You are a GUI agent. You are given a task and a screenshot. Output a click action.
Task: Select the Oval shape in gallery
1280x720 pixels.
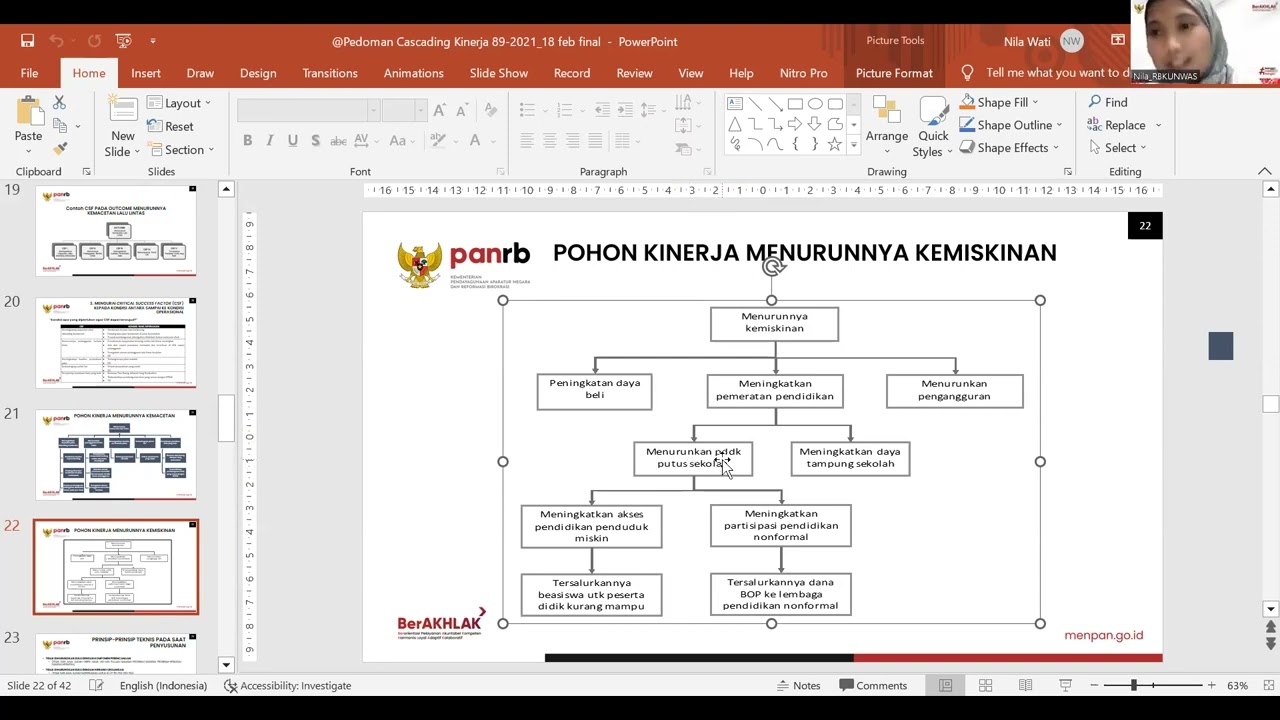tap(815, 104)
